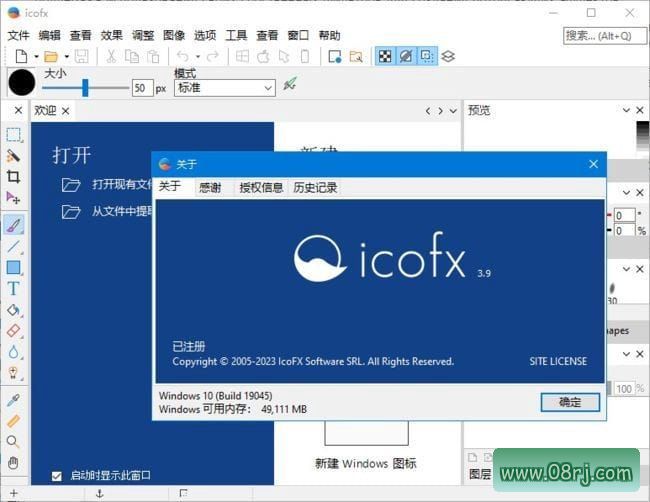Select the eyedropper color picker tool

[13, 400]
